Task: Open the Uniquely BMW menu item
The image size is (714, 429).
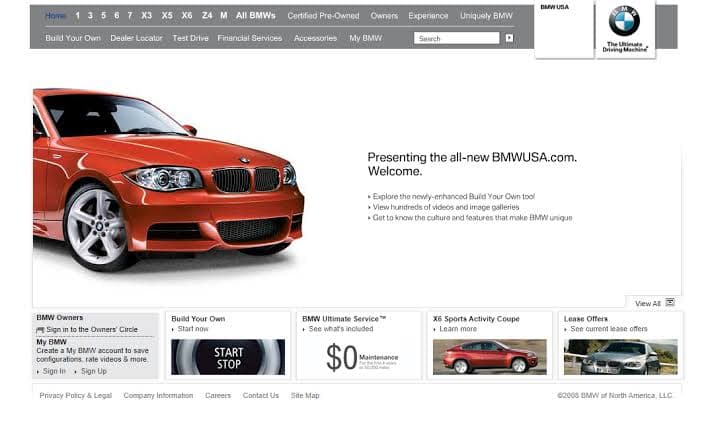Action: click(486, 16)
